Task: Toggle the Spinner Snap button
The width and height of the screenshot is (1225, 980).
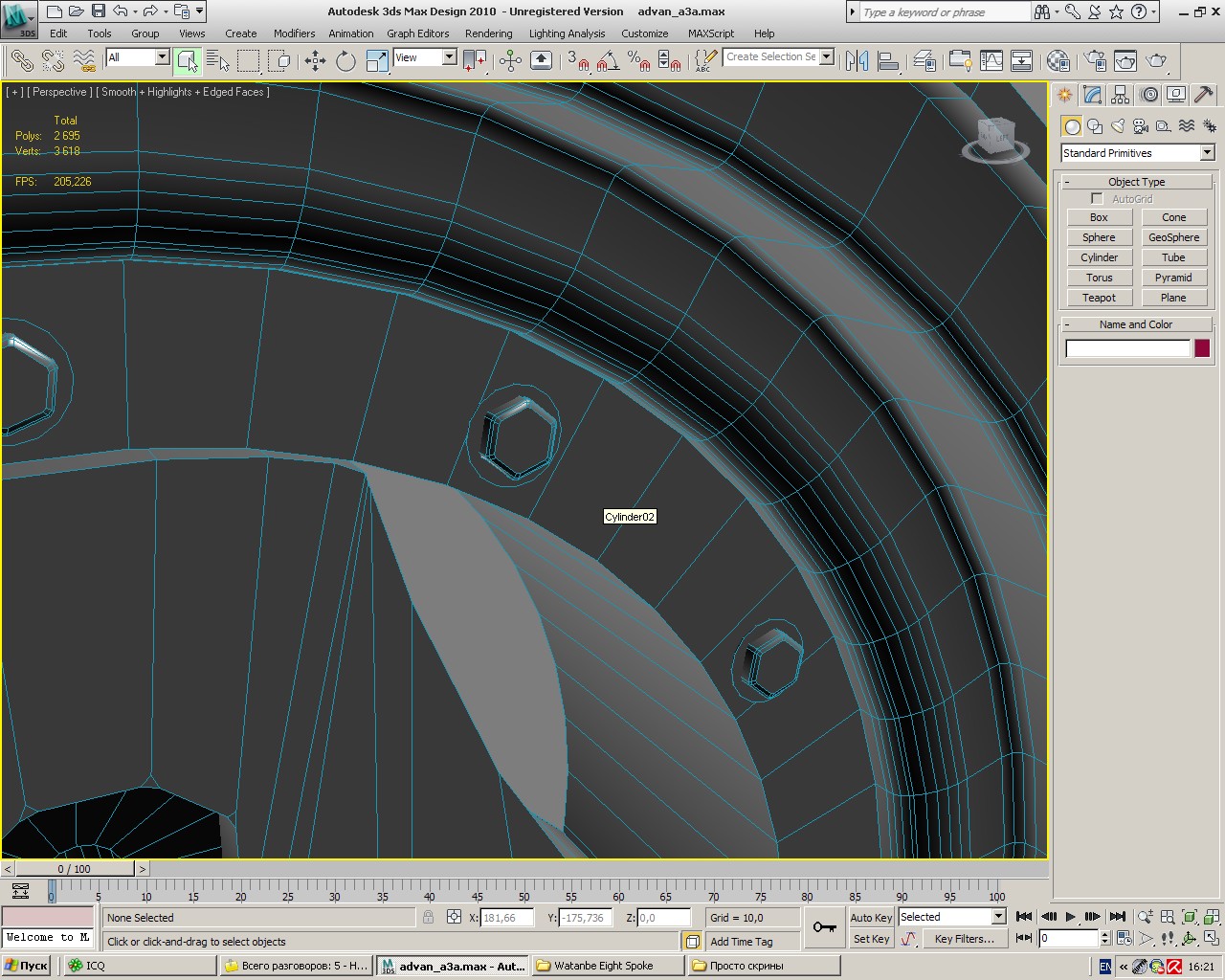Action: point(669,61)
